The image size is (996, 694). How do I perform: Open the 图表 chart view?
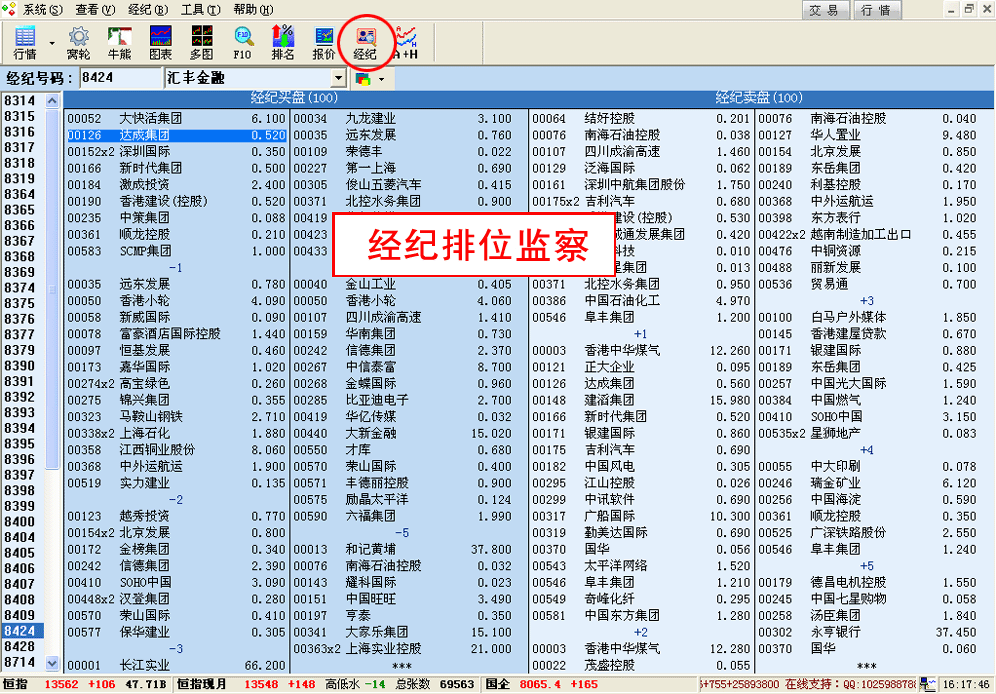tap(160, 42)
